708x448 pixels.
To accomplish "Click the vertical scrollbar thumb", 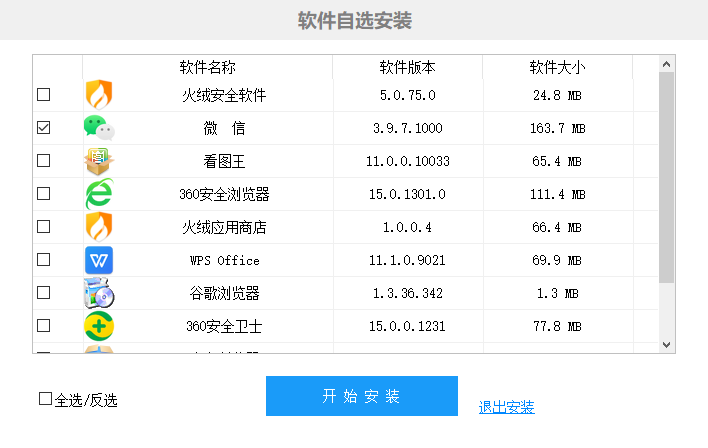I will click(x=666, y=177).
